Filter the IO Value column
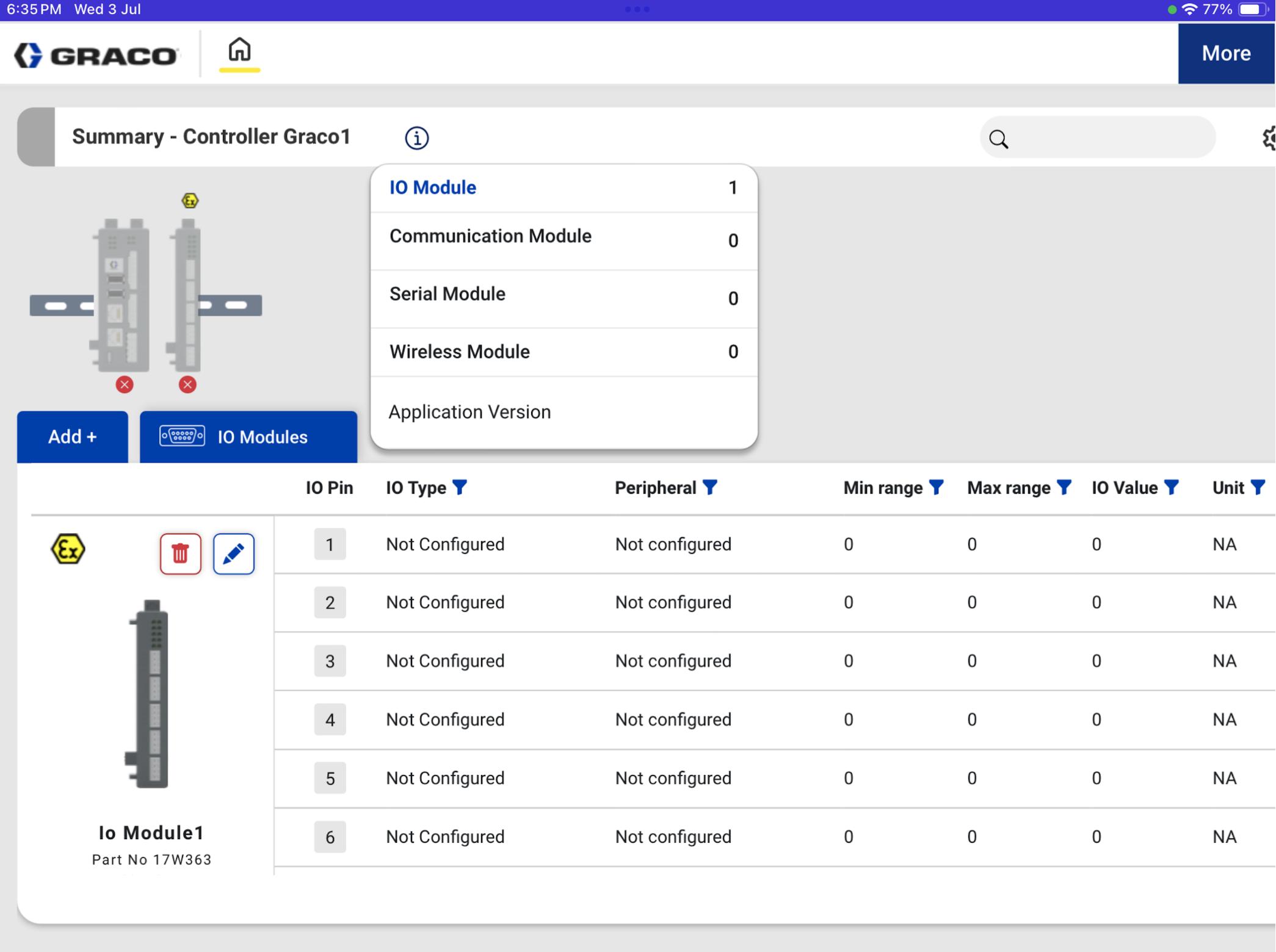1276x952 pixels. coord(1171,487)
